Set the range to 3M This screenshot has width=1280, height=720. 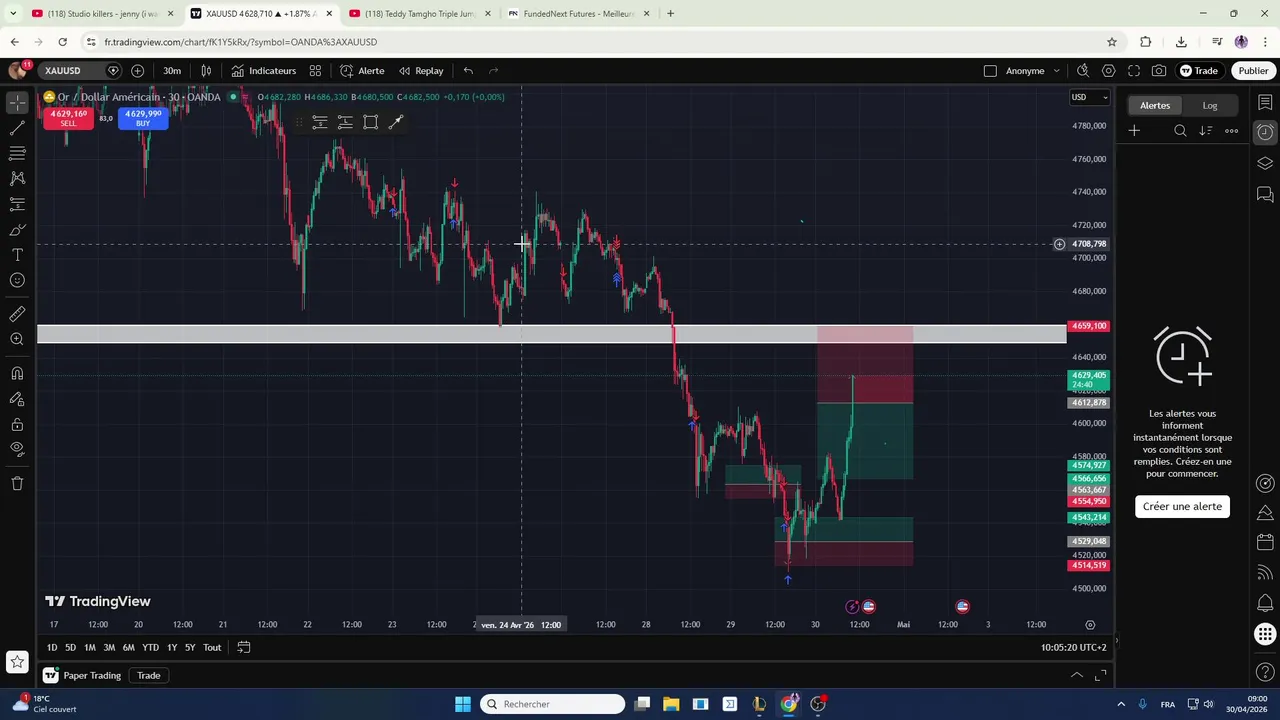point(109,648)
